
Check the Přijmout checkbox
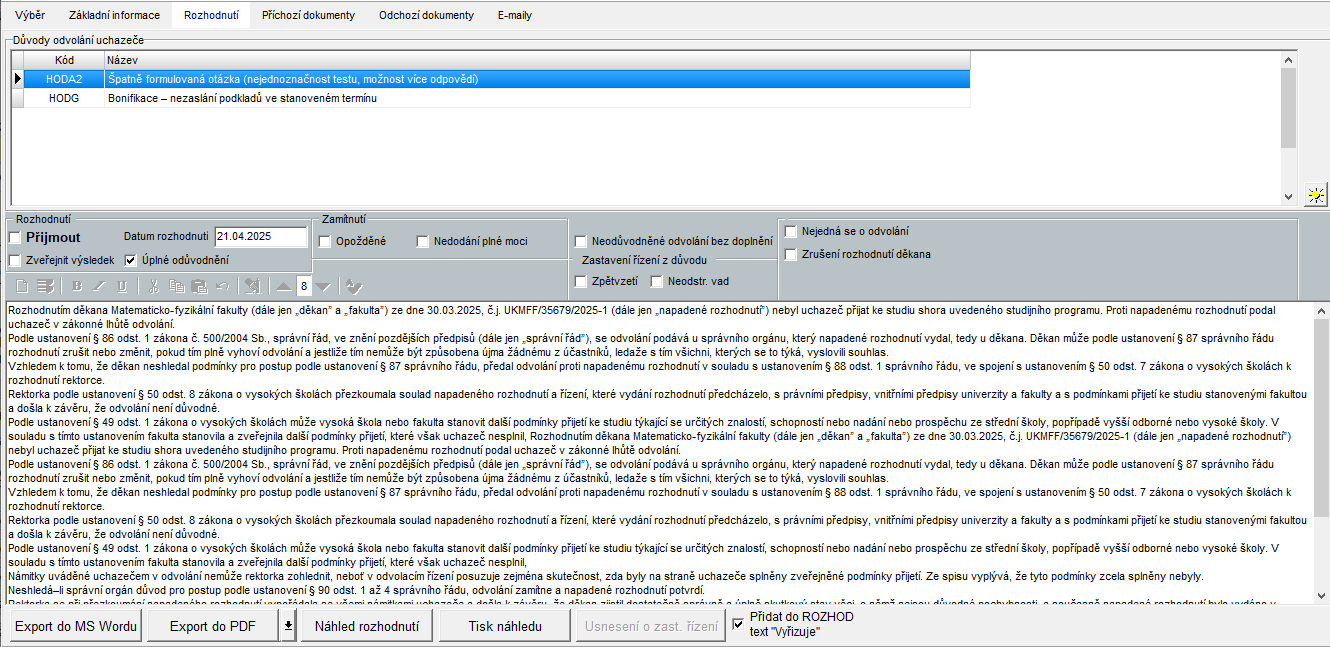(15, 238)
